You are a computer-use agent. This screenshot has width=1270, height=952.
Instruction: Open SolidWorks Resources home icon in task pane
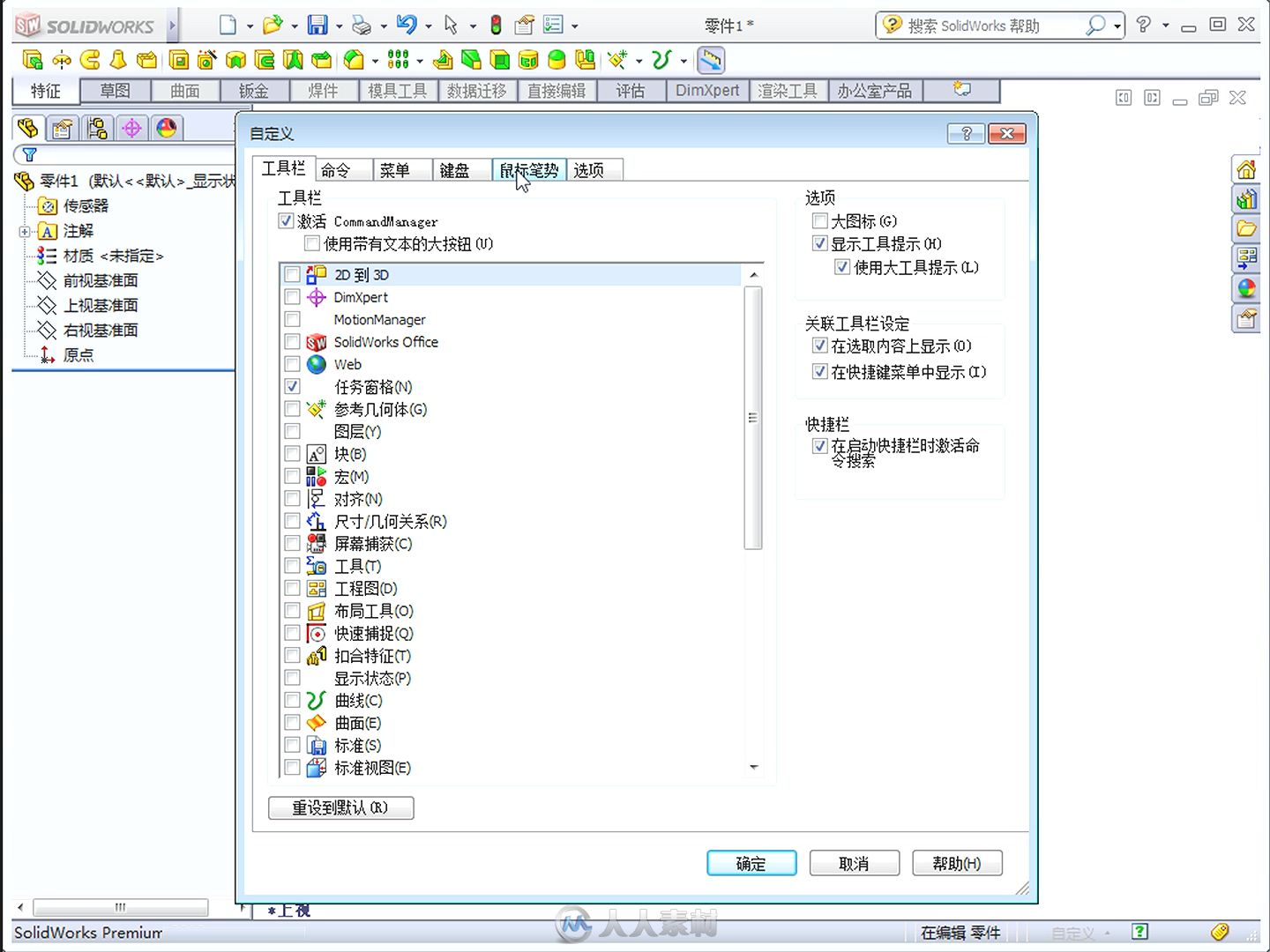click(x=1246, y=169)
